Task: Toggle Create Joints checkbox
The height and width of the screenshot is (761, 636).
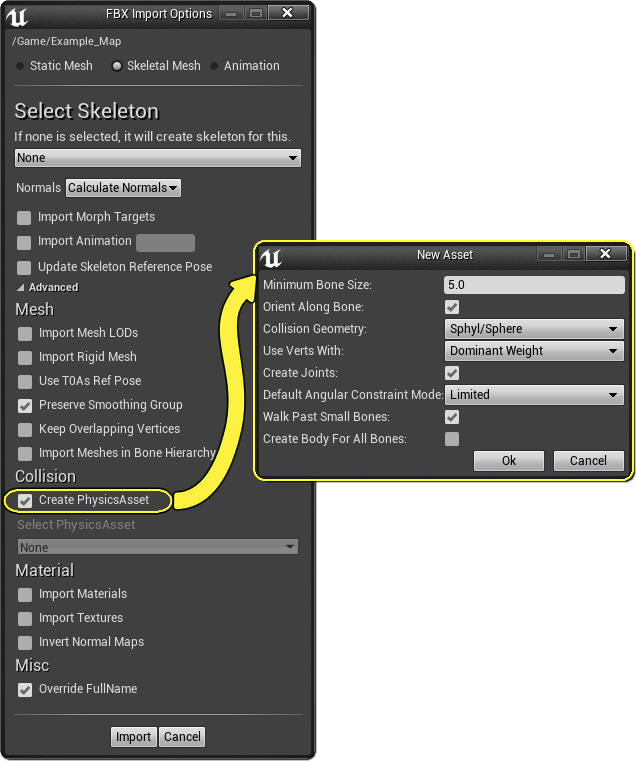Action: click(452, 373)
